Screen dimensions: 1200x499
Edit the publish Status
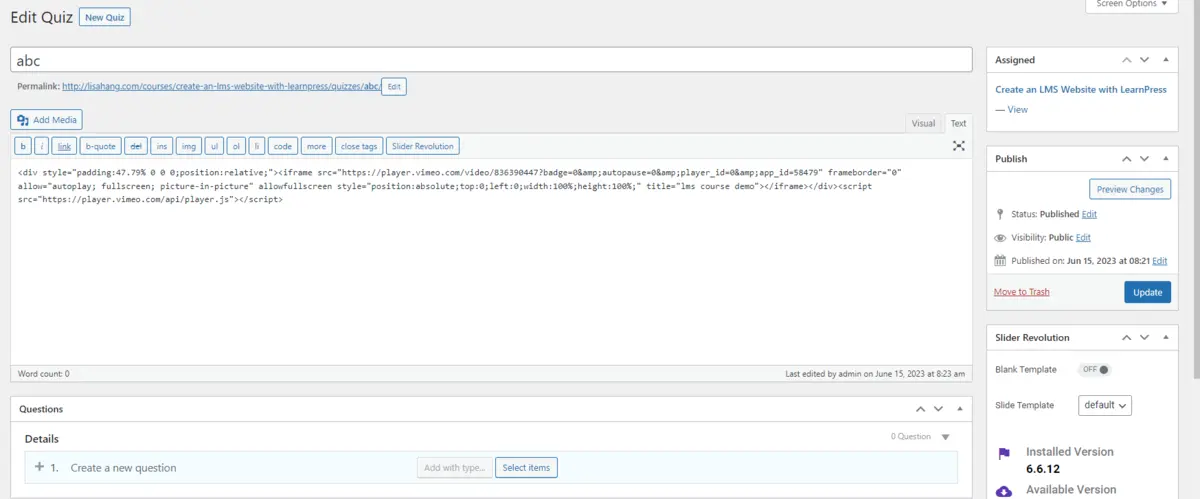[1089, 214]
